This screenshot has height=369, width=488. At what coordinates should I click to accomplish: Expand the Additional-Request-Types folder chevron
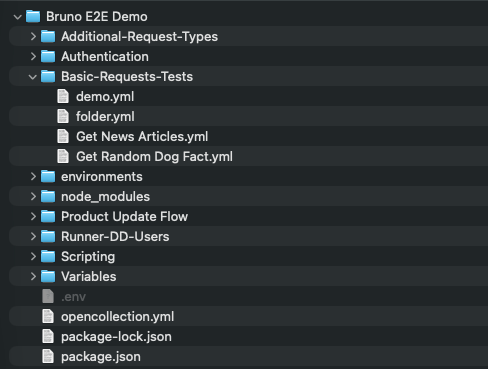[x=33, y=36]
